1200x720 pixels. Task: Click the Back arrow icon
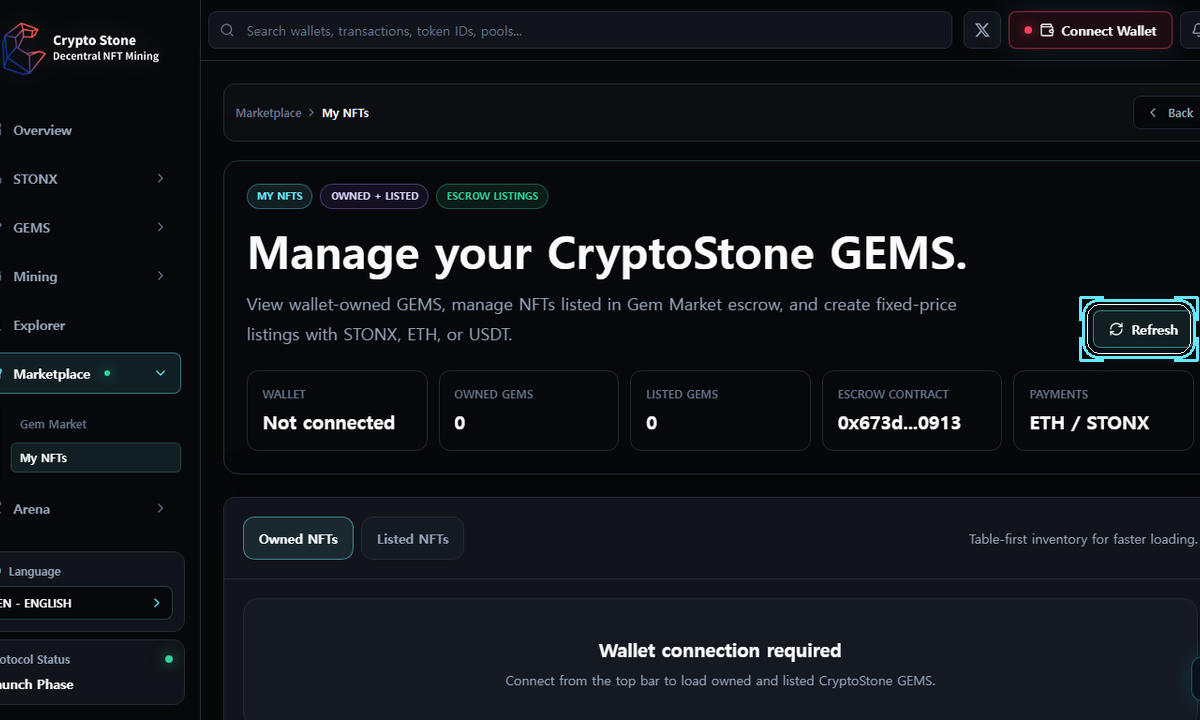pos(1153,113)
